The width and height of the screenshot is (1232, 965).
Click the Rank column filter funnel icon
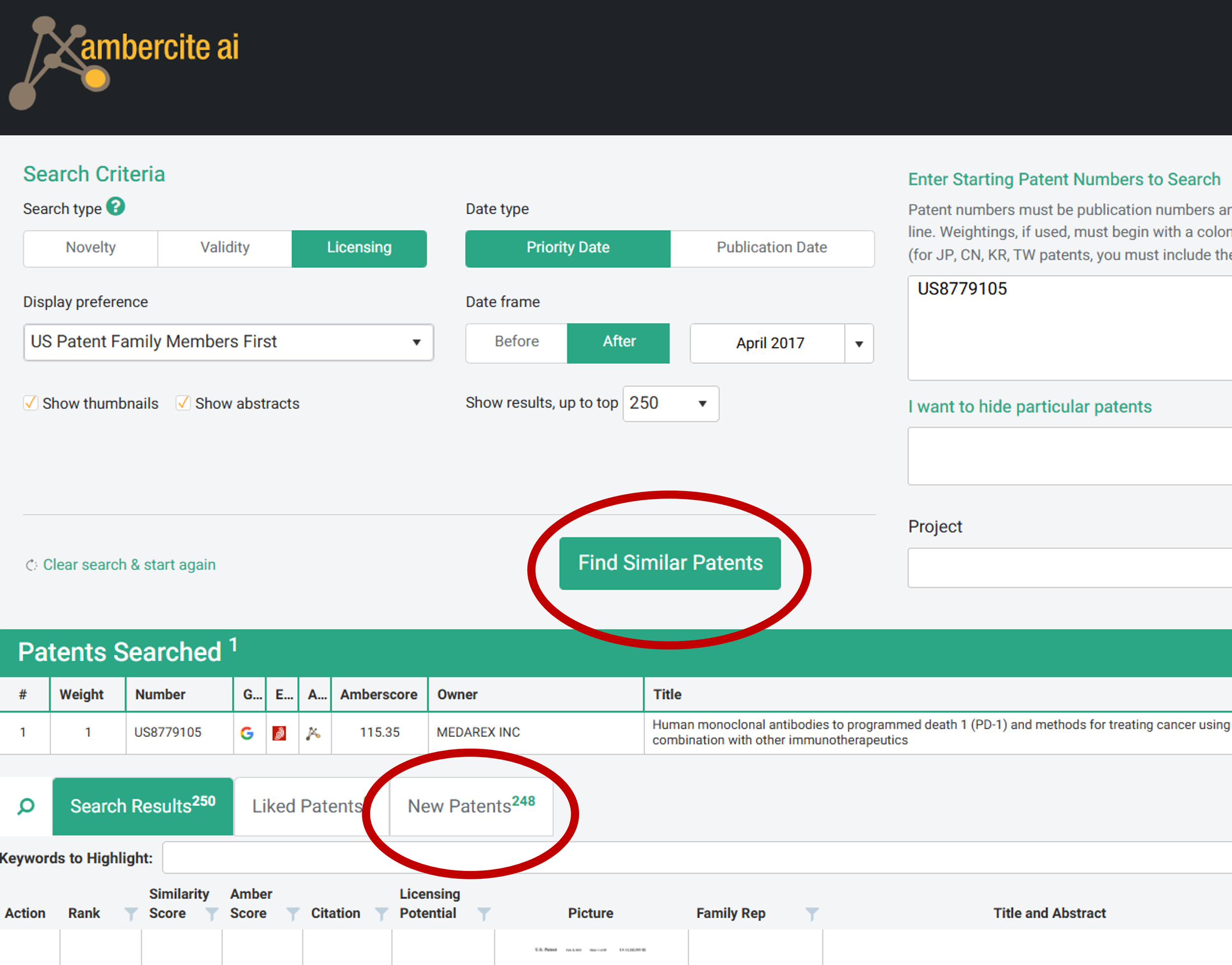[x=131, y=914]
